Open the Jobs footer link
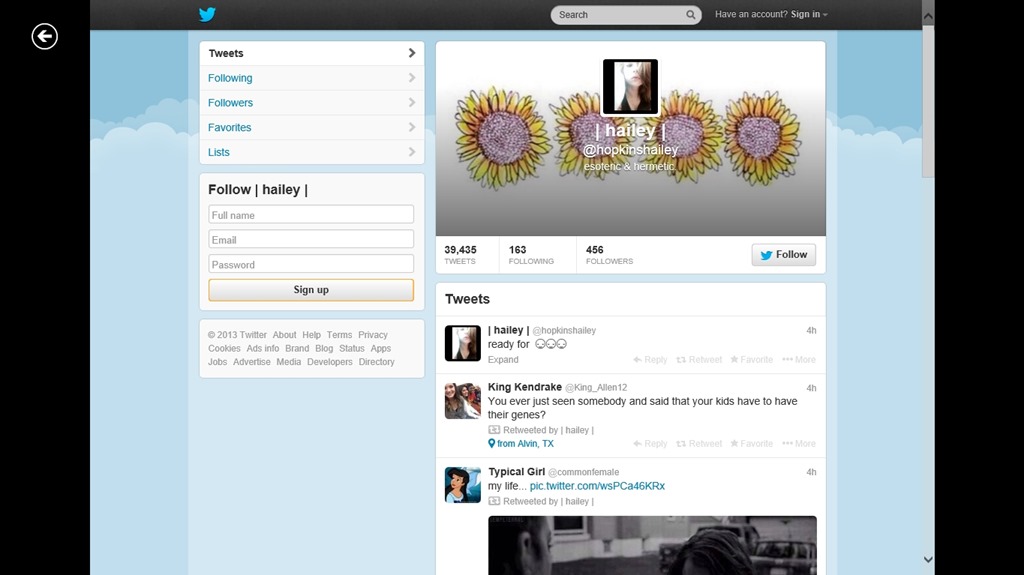 coord(217,362)
